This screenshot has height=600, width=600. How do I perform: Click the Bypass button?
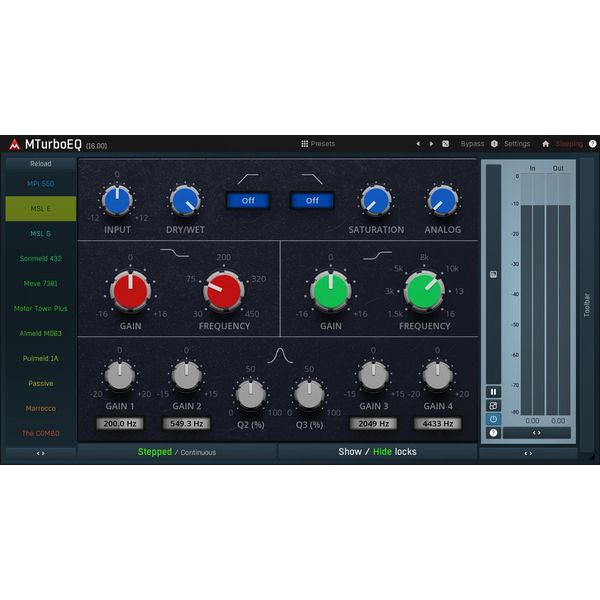click(x=472, y=144)
